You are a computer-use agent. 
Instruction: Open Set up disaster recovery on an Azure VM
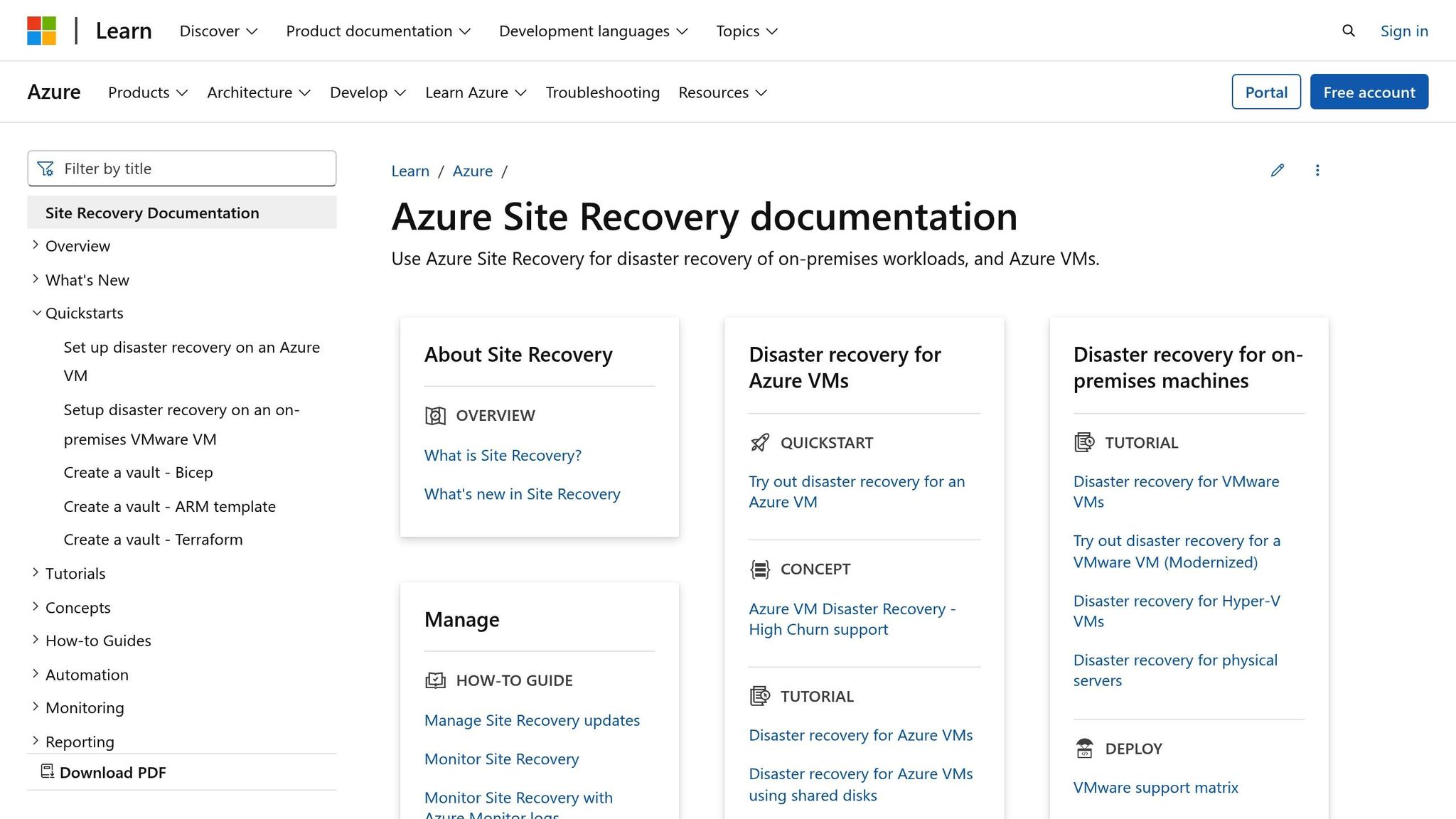pyautogui.click(x=192, y=361)
